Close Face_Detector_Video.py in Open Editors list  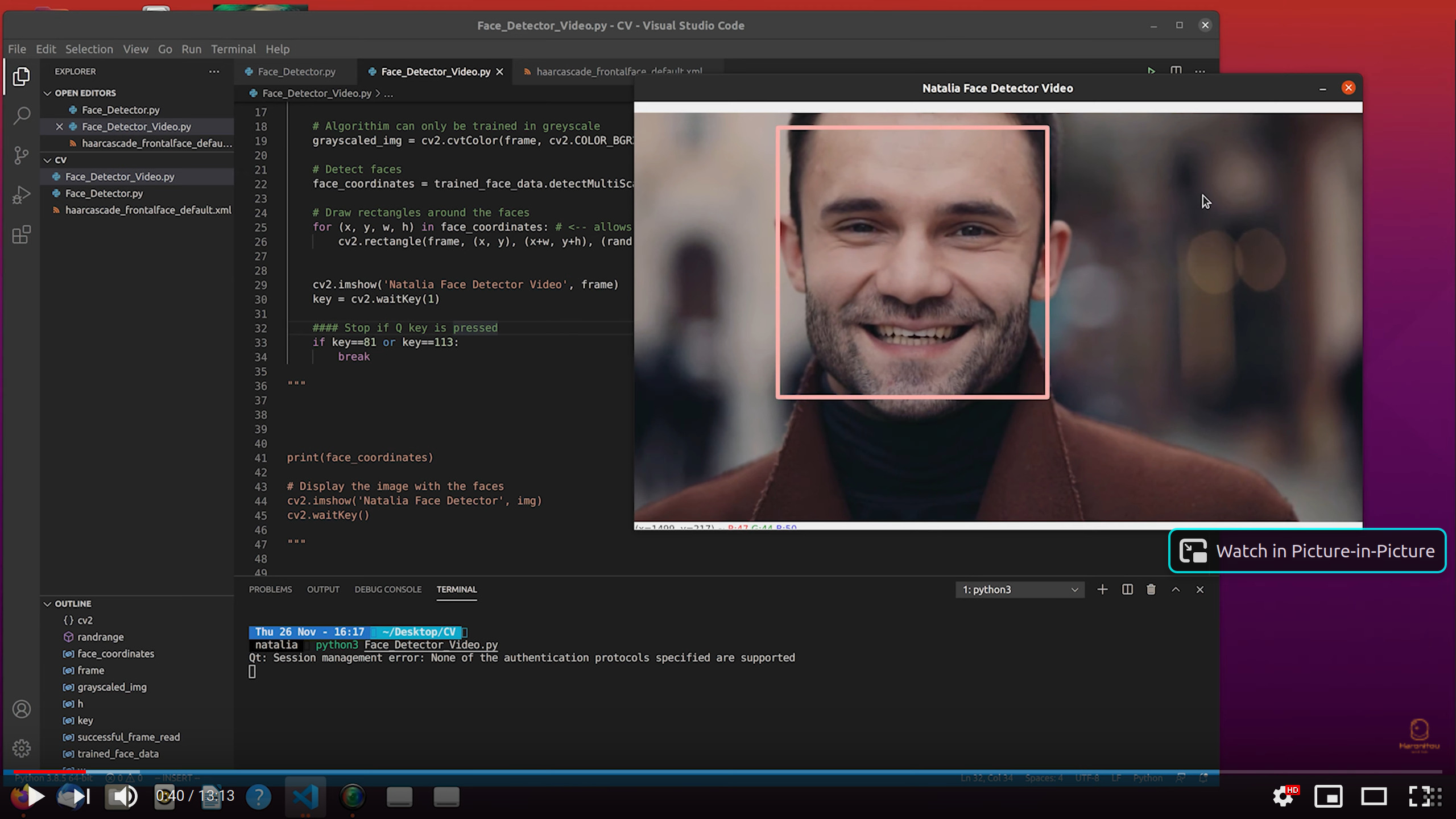pos(59,127)
